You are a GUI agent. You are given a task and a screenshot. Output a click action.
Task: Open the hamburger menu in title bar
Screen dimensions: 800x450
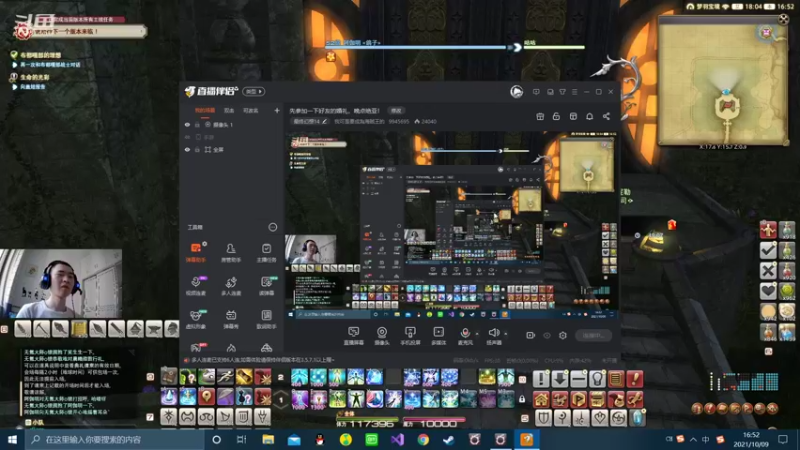pyautogui.click(x=574, y=92)
